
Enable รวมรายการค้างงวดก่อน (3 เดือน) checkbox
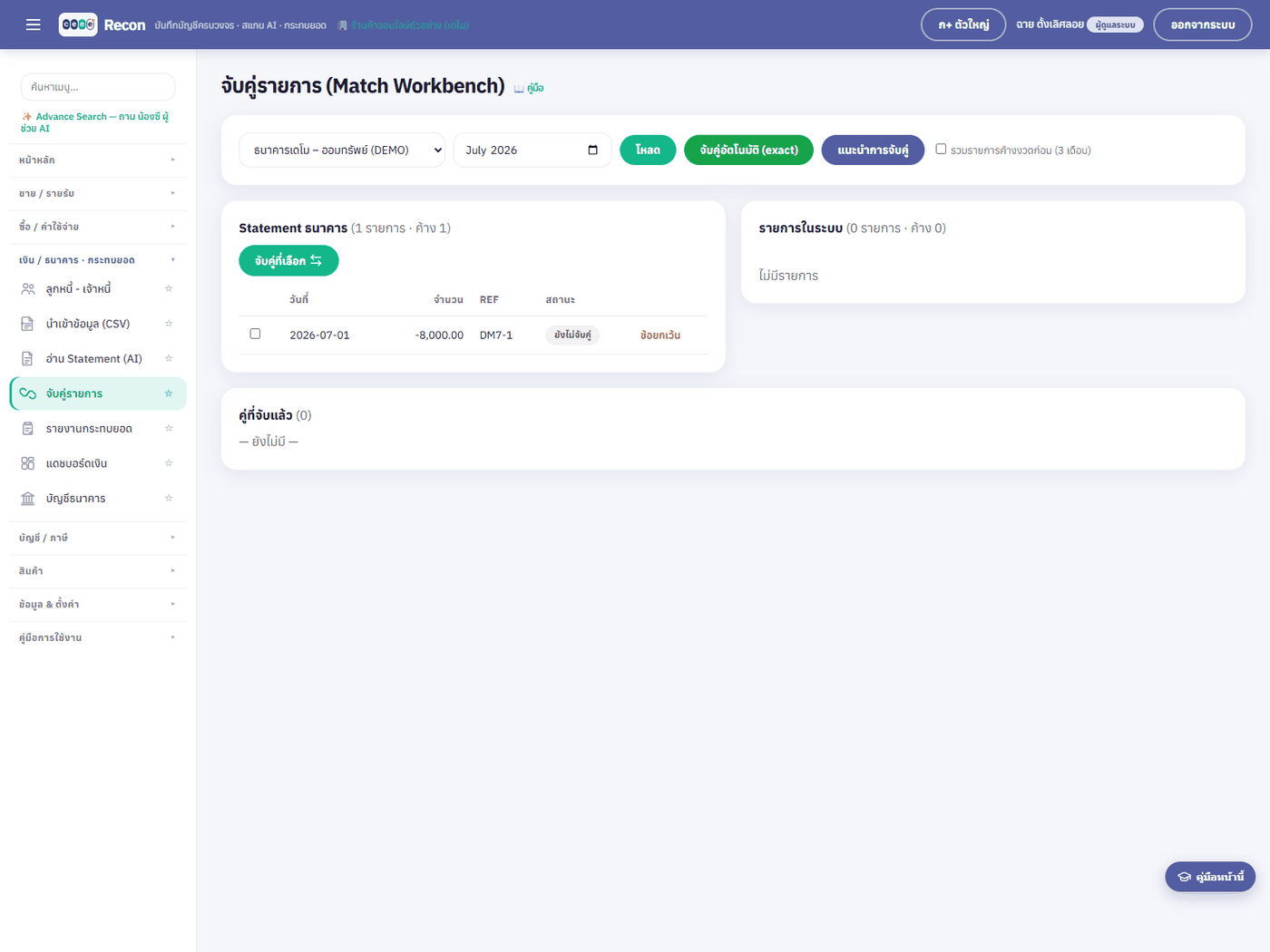point(941,149)
